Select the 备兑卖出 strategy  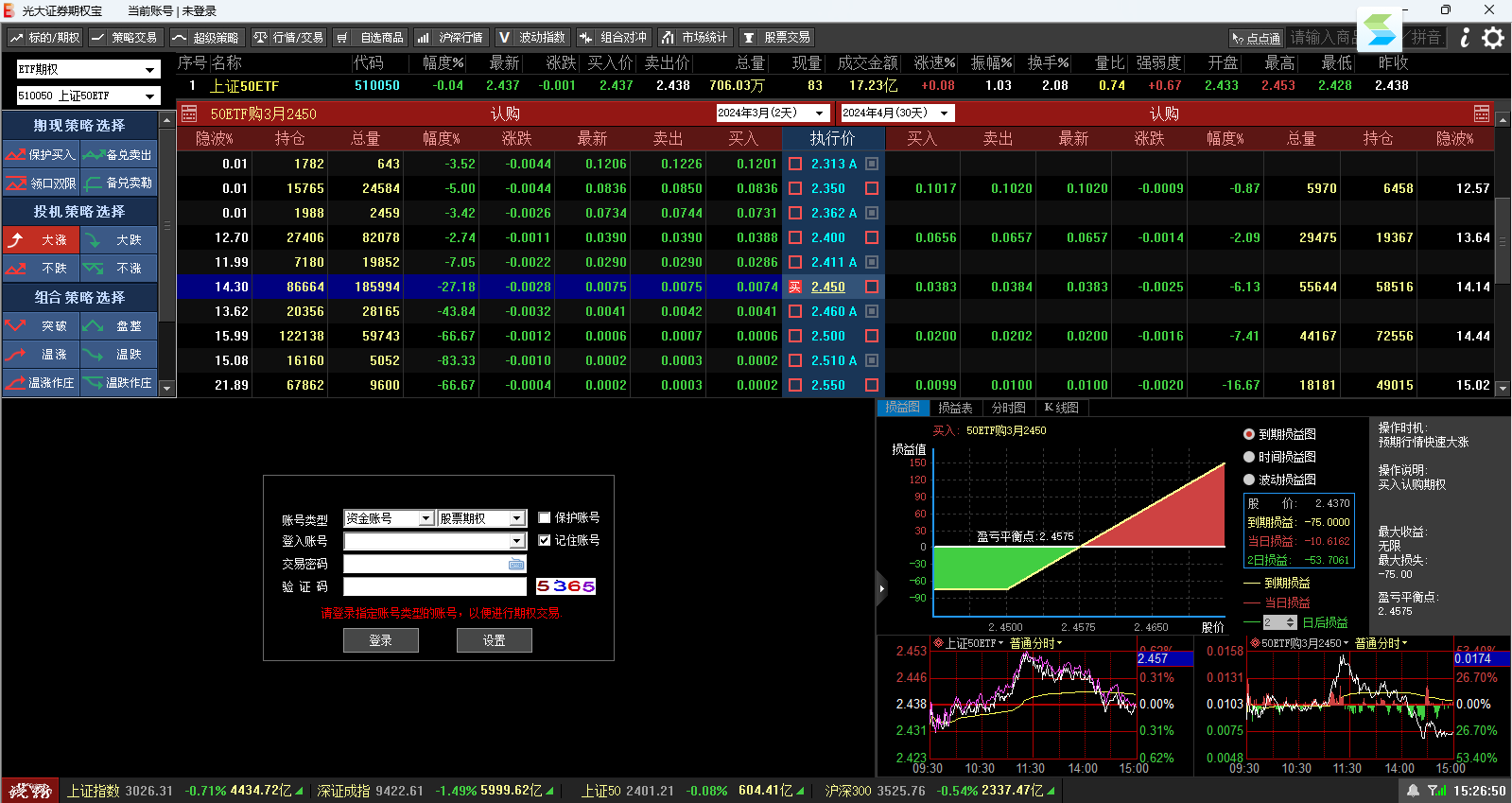point(118,155)
